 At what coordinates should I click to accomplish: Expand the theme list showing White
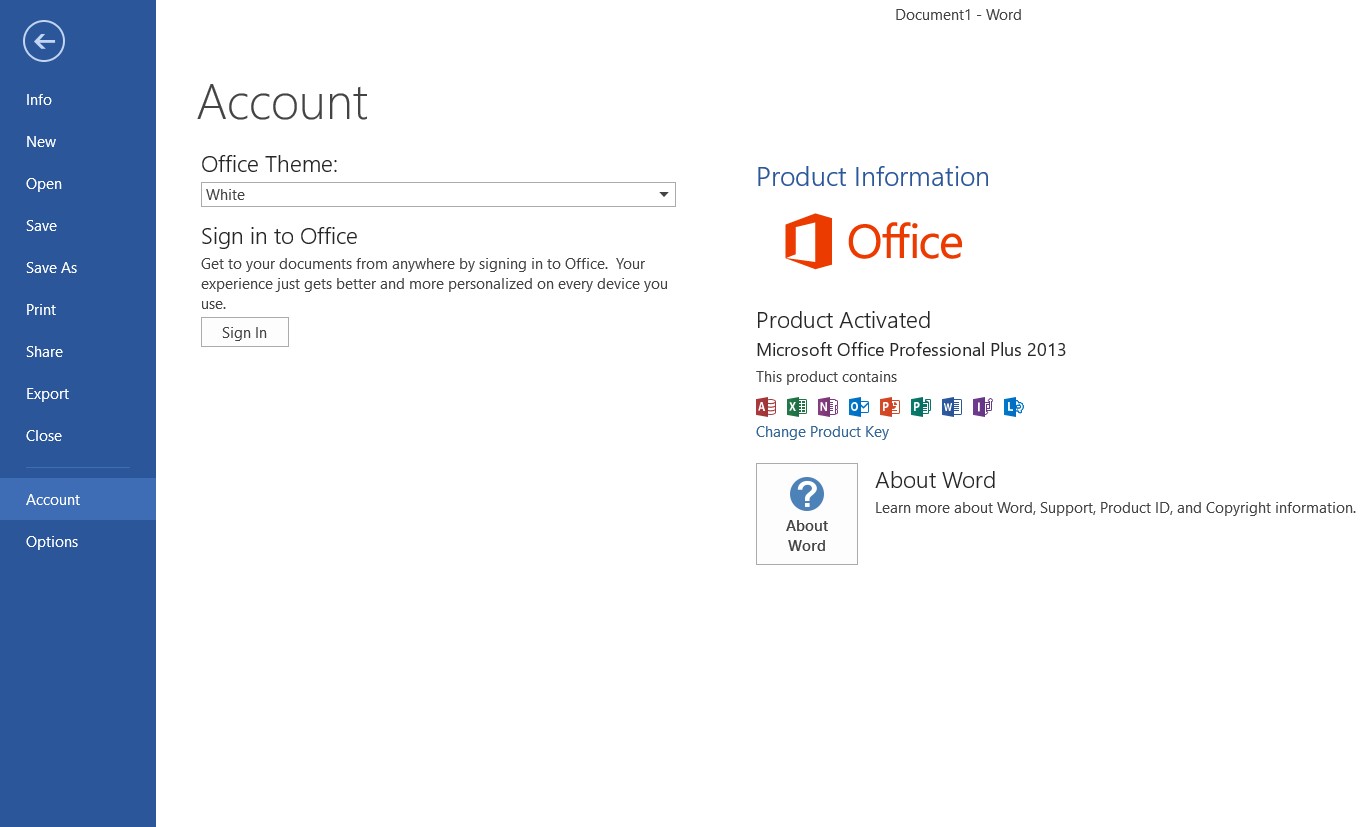point(438,194)
